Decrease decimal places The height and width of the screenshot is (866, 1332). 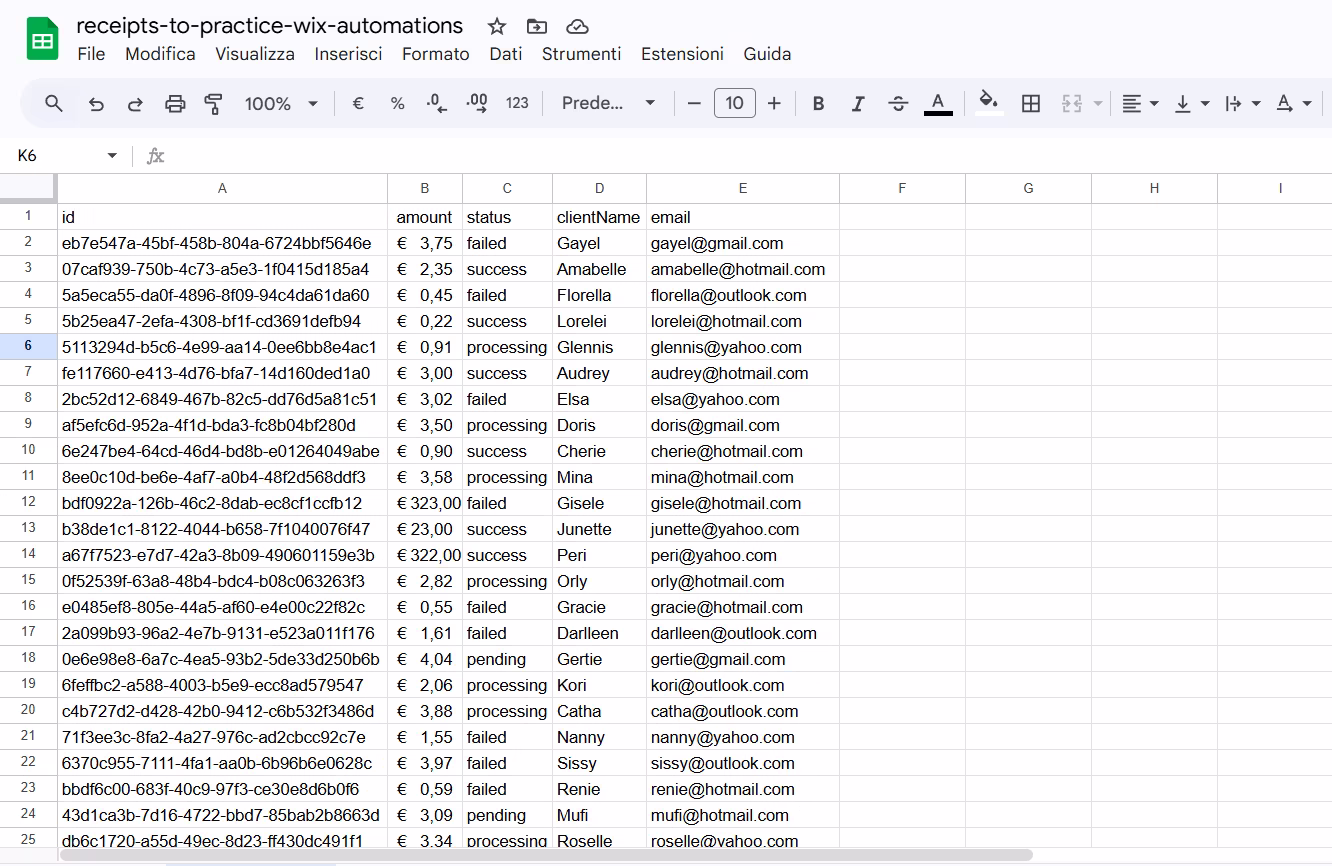[x=436, y=103]
